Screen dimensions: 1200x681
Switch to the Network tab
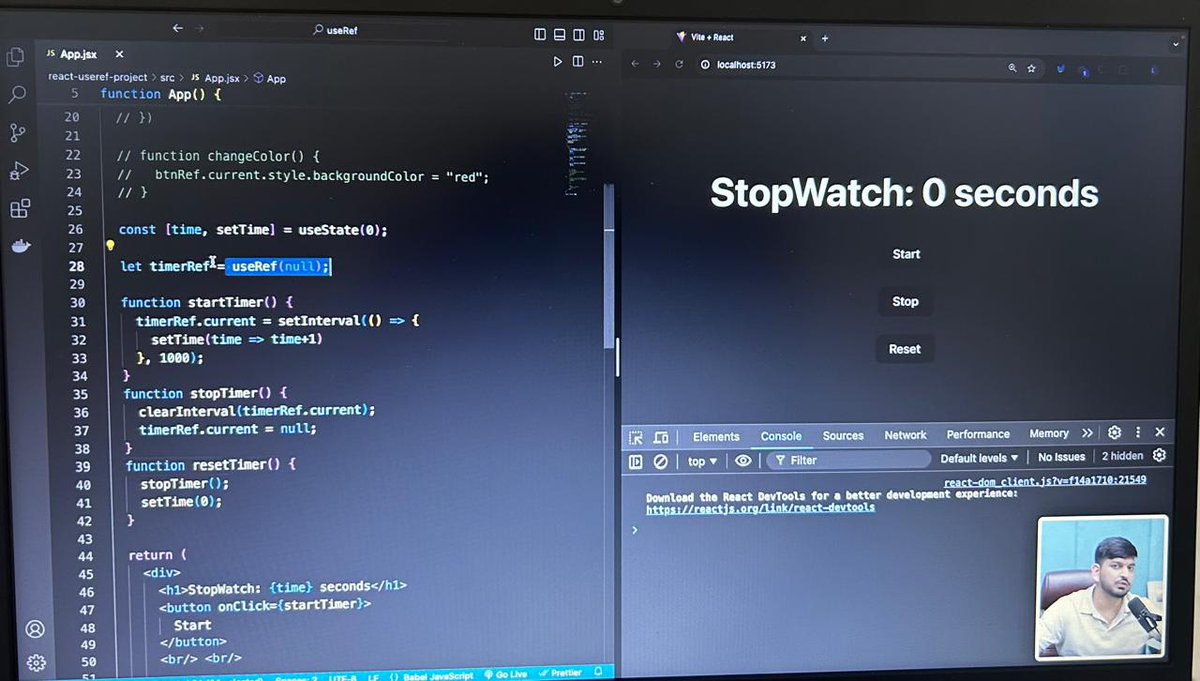[905, 435]
